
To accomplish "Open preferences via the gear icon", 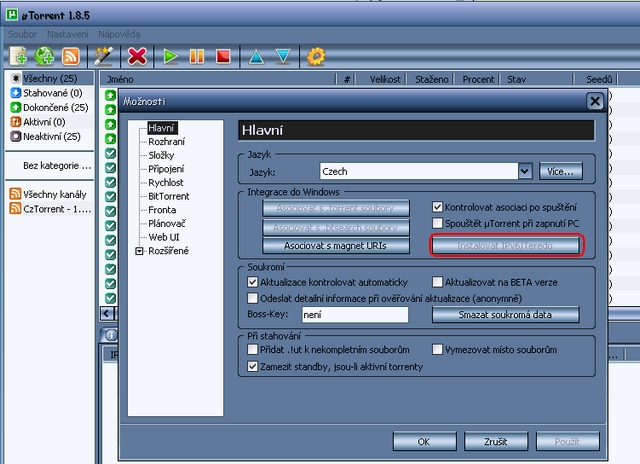I will [316, 56].
